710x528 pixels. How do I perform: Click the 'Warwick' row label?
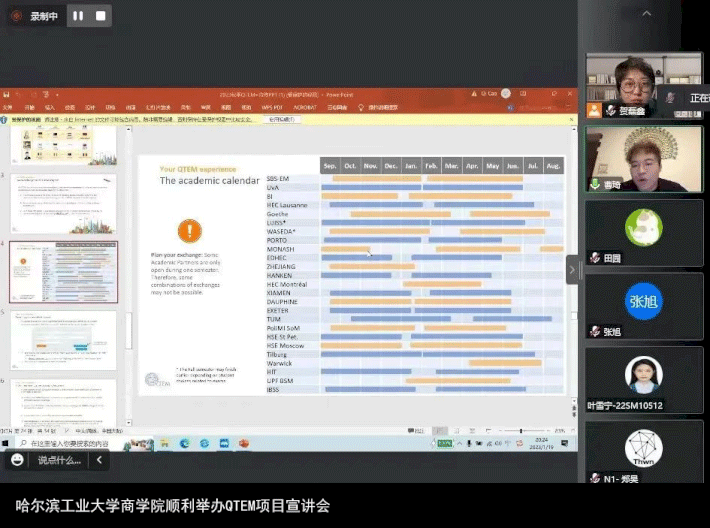pos(279,363)
